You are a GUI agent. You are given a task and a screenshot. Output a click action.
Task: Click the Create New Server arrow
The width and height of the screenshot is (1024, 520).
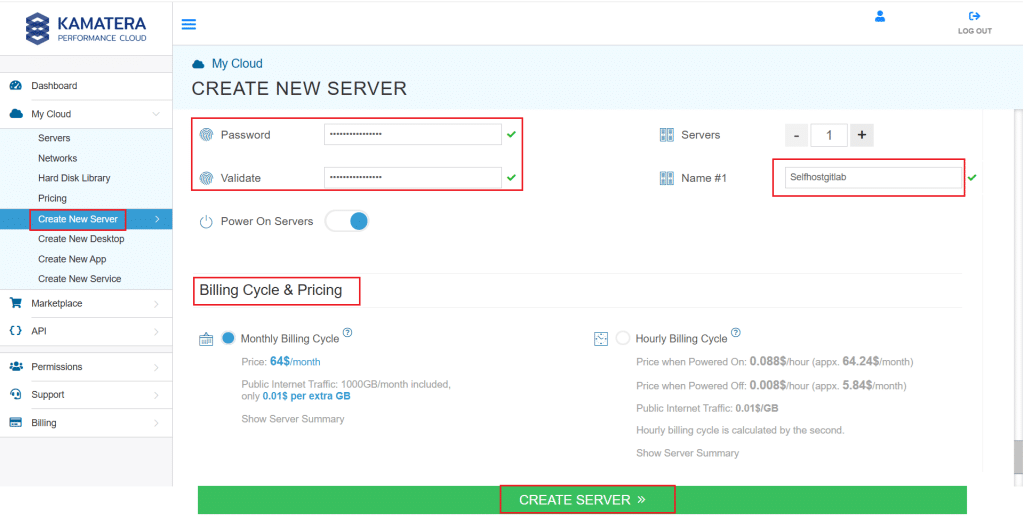tap(157, 219)
